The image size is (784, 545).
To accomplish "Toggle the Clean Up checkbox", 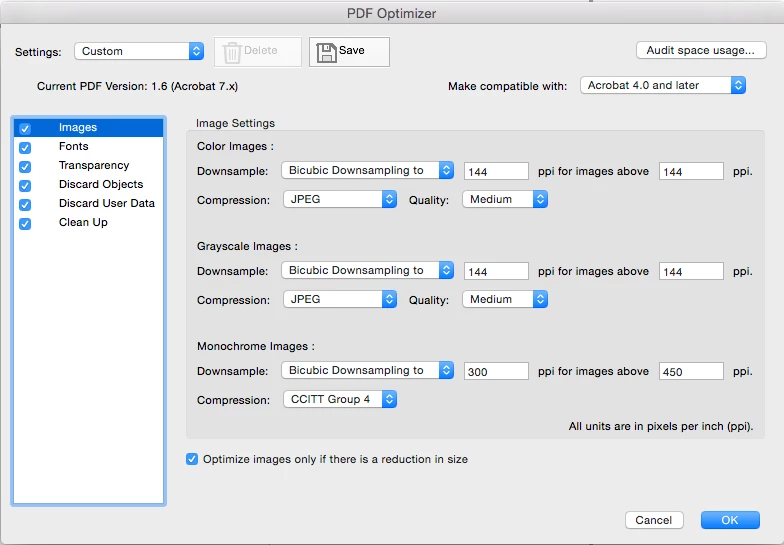I will 25,224.
